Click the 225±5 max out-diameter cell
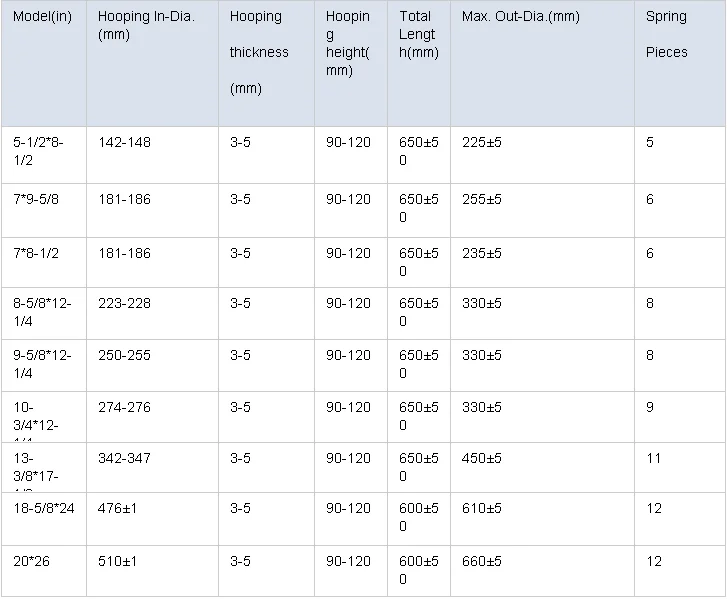Screen dimensions: 727x599 [482, 142]
